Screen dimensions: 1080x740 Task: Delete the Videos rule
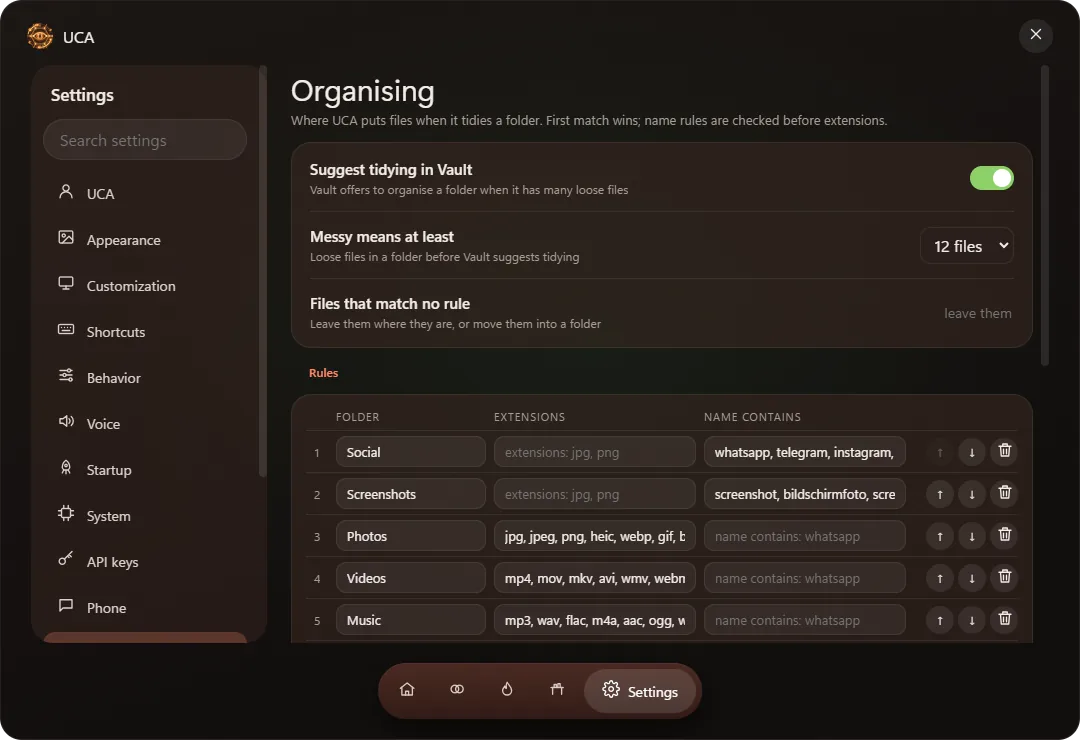click(x=1005, y=577)
